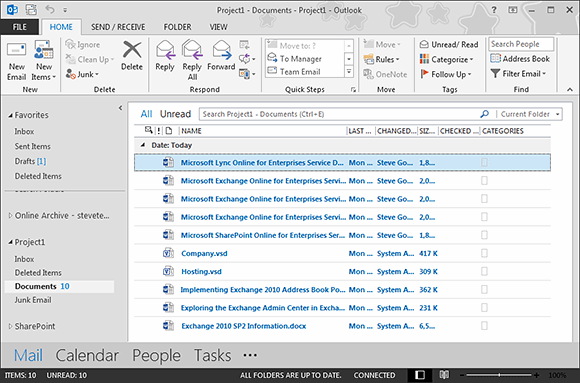The image size is (580, 383).
Task: Collapse the Project1 folder tree
Action: tap(10, 242)
